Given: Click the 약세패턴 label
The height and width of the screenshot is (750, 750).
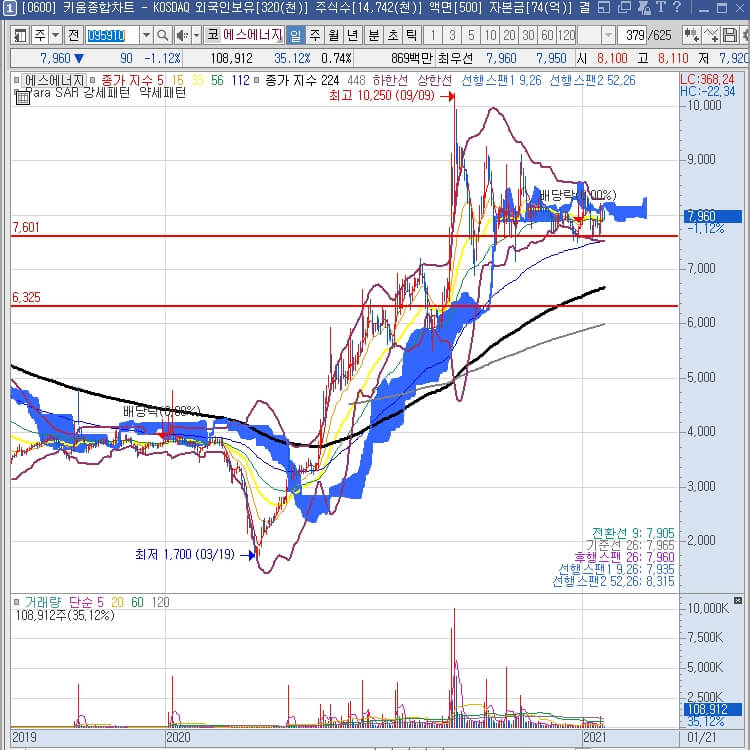Looking at the screenshot, I should (163, 92).
